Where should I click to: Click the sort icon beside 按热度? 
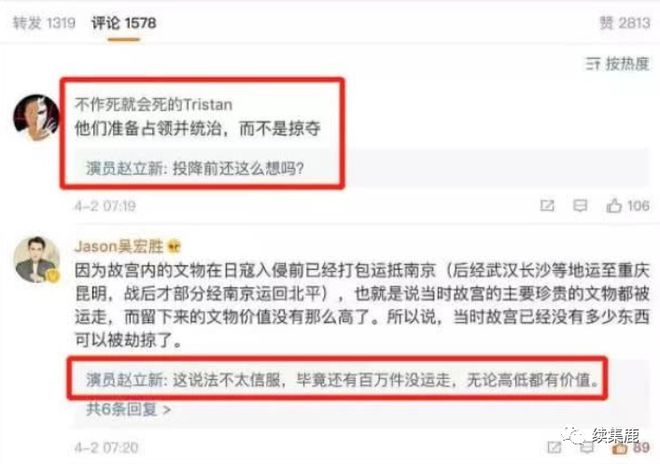pos(593,64)
